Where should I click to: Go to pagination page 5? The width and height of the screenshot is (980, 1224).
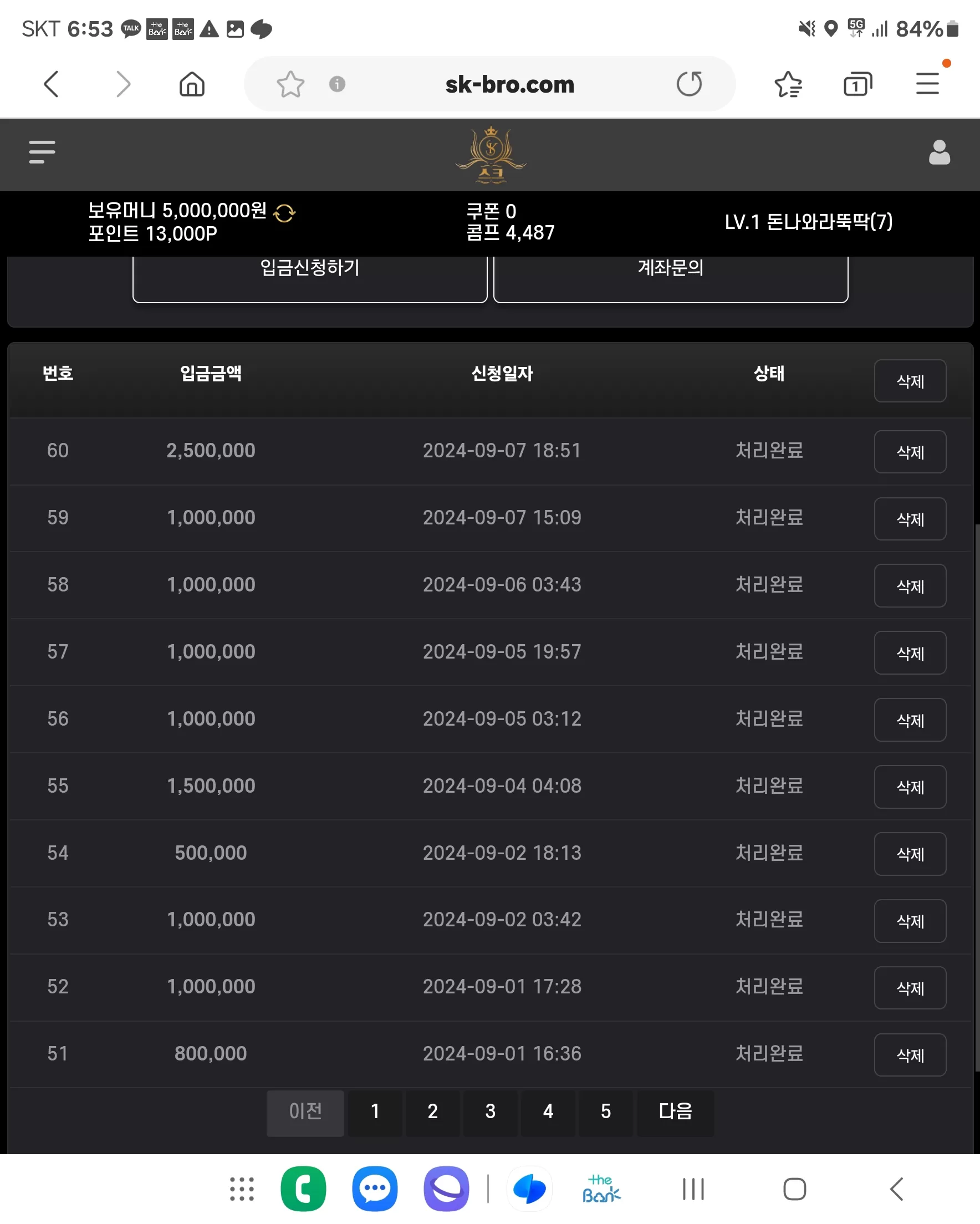(605, 1111)
